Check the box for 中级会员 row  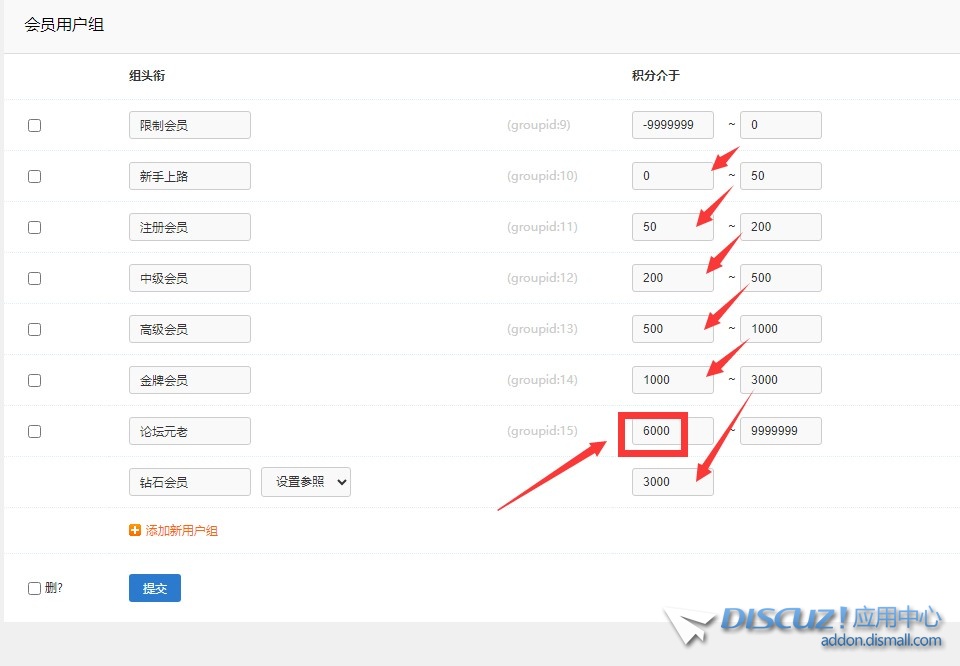click(x=34, y=279)
